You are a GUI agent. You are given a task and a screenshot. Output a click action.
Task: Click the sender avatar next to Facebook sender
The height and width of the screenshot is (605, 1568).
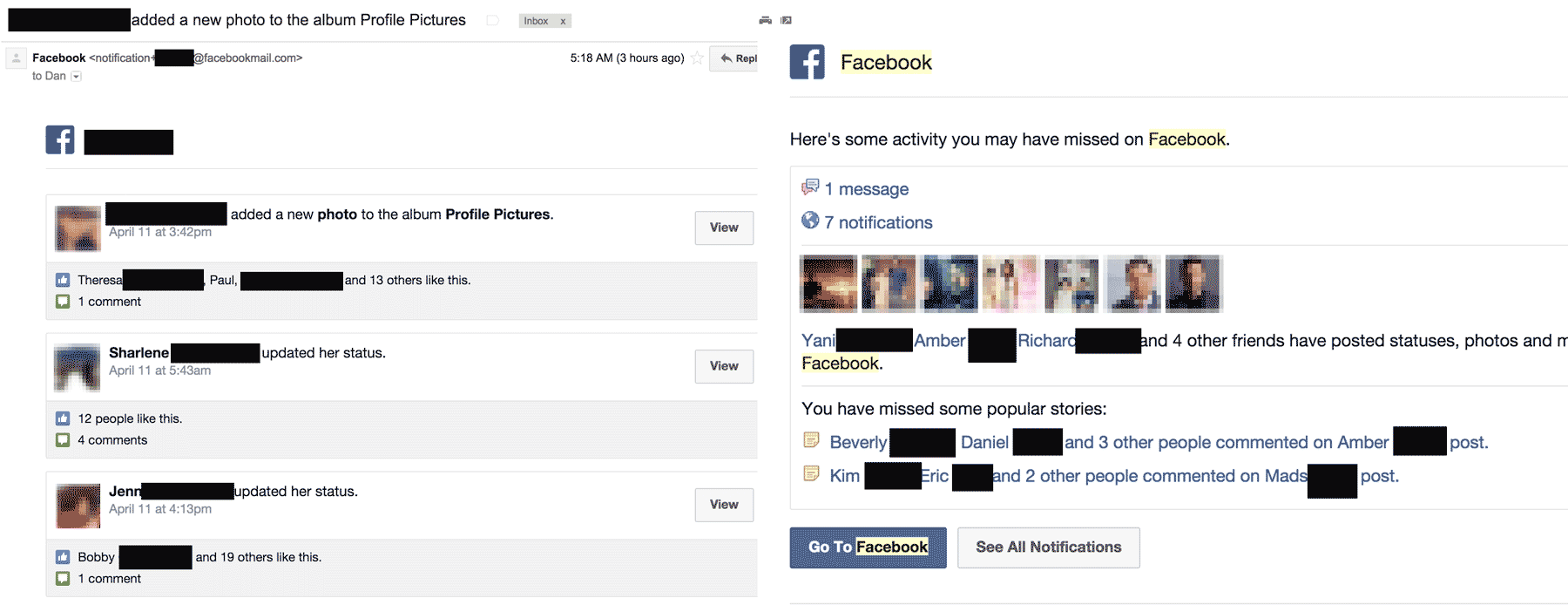click(16, 58)
